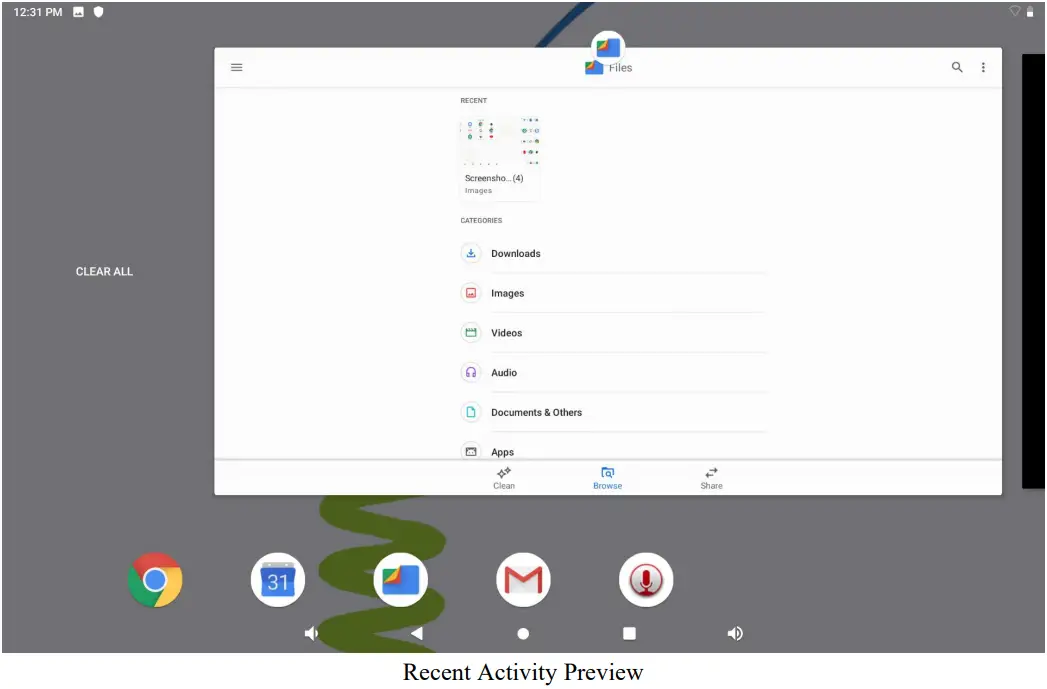This screenshot has height=689, width=1047.
Task: Tap the Back navigation button
Action: pos(417,633)
